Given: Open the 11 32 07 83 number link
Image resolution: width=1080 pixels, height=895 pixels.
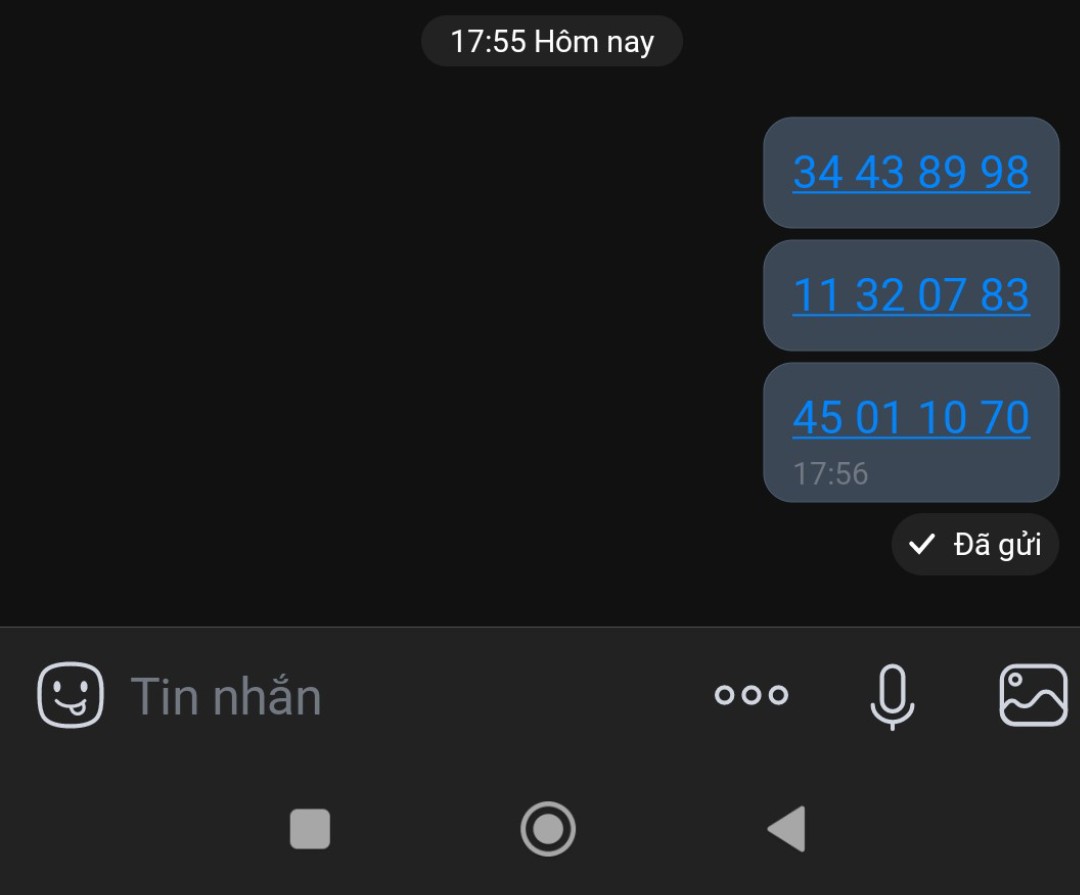Looking at the screenshot, I should coord(911,295).
